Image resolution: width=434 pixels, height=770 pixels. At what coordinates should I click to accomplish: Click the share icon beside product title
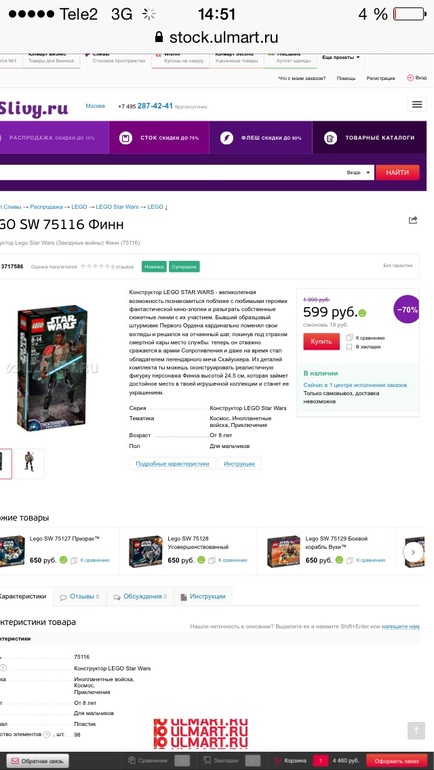[x=413, y=220]
